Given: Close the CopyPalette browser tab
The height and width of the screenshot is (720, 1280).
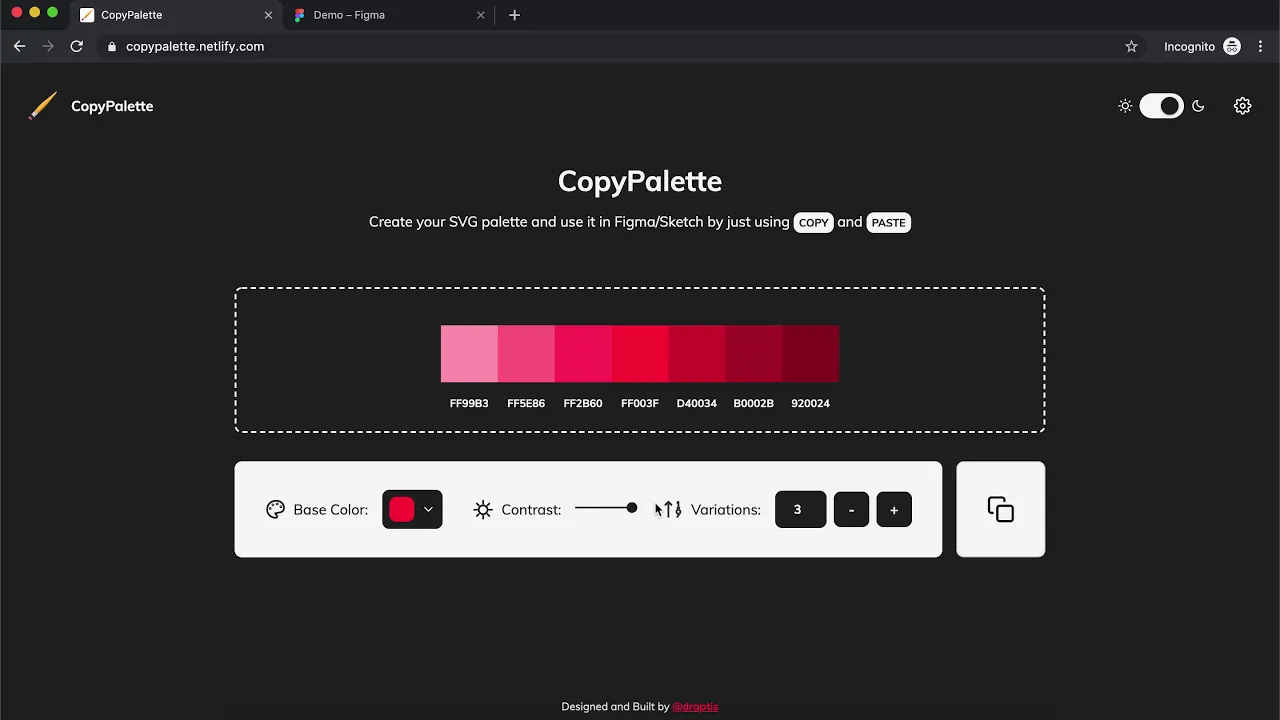Looking at the screenshot, I should pos(268,15).
